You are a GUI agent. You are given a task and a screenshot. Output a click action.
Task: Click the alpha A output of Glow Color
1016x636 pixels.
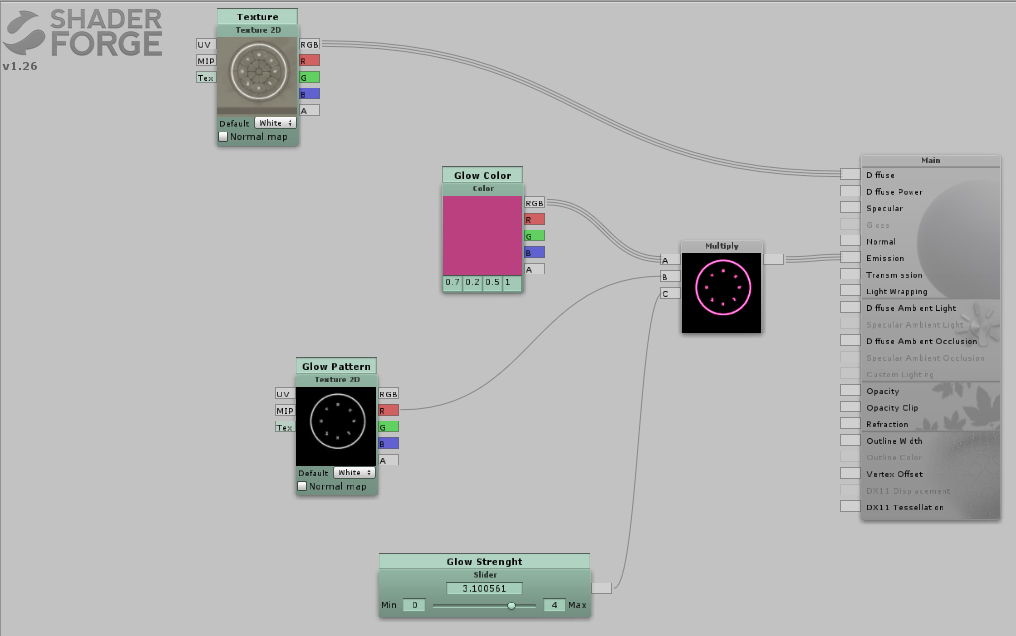[x=535, y=269]
